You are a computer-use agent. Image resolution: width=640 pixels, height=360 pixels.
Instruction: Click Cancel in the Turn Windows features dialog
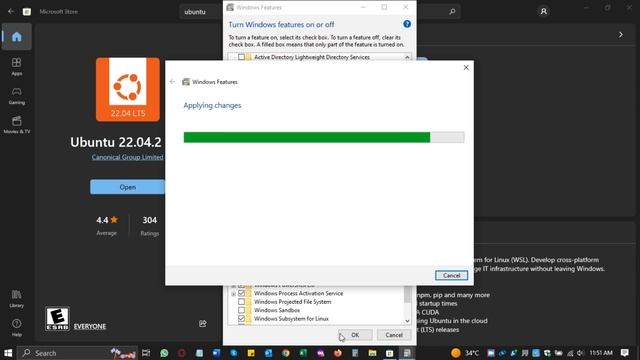coord(394,335)
